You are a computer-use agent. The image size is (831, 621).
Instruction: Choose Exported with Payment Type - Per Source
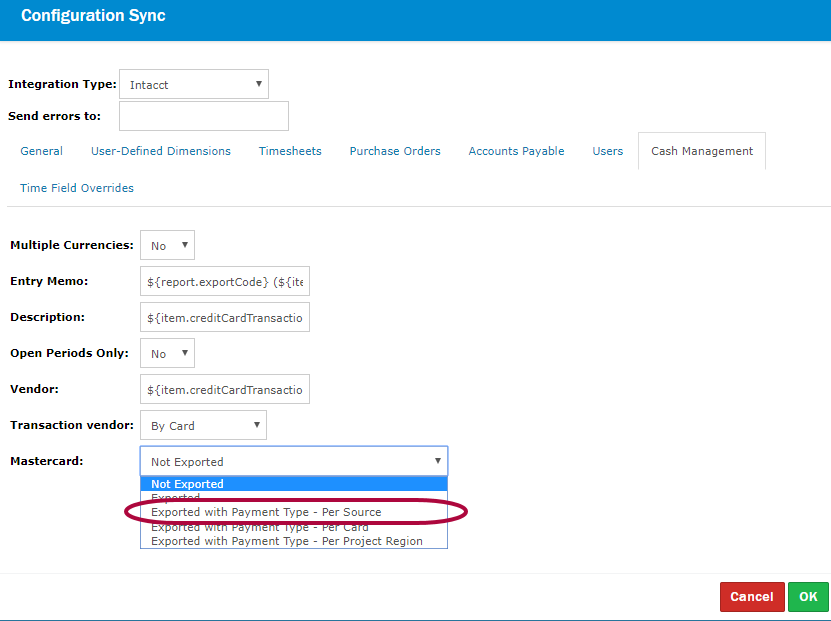point(266,512)
